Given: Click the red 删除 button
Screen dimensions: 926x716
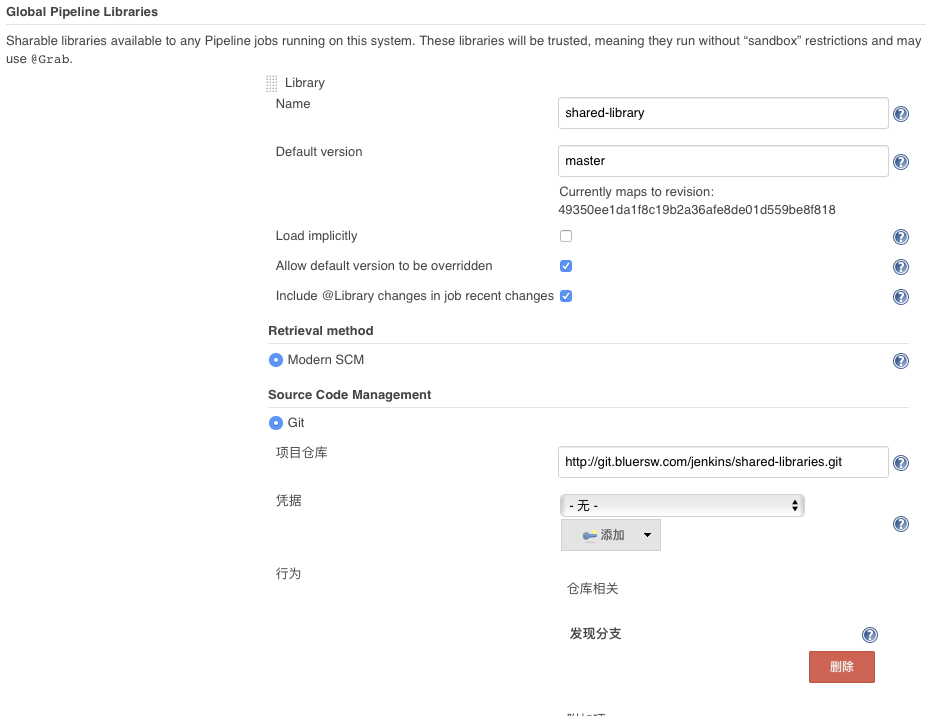Looking at the screenshot, I should pyautogui.click(x=842, y=667).
